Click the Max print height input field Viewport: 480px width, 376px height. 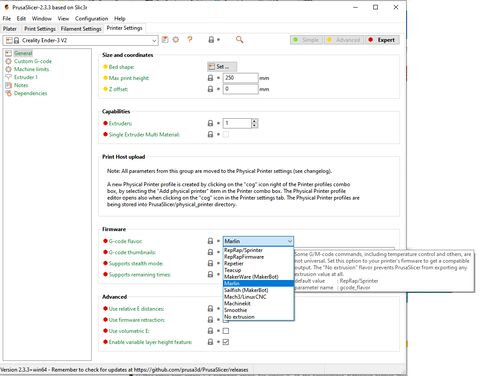(x=241, y=78)
